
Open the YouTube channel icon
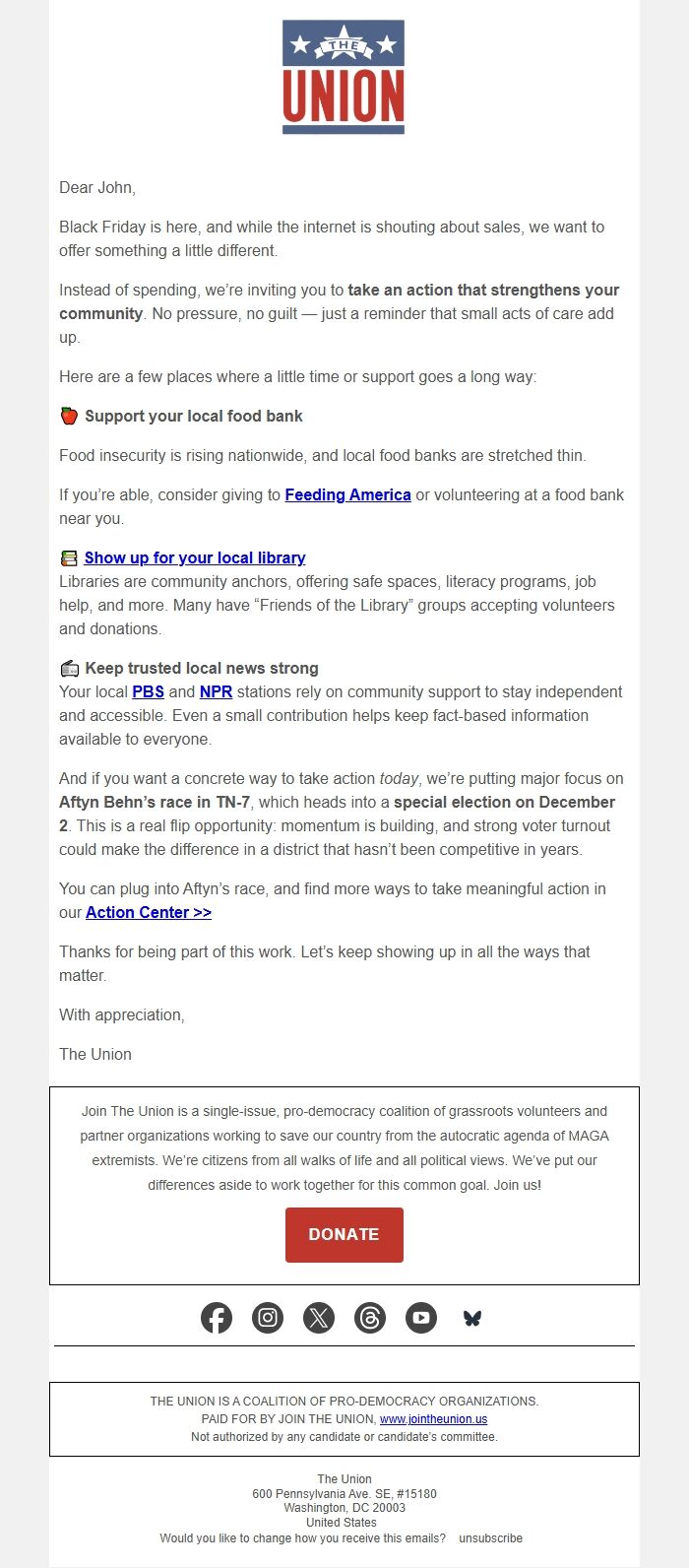(421, 1318)
